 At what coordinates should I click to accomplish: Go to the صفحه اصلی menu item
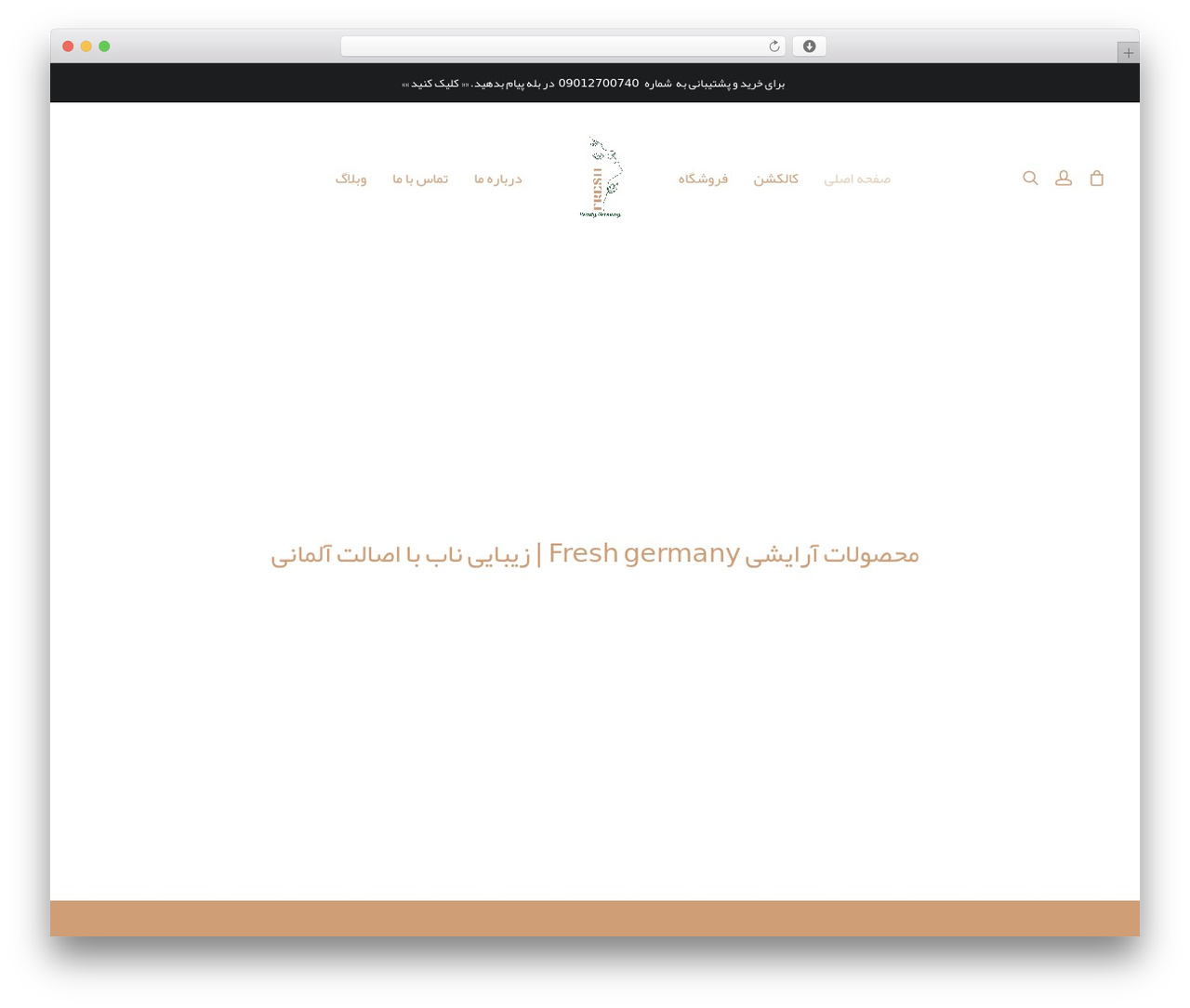857,179
